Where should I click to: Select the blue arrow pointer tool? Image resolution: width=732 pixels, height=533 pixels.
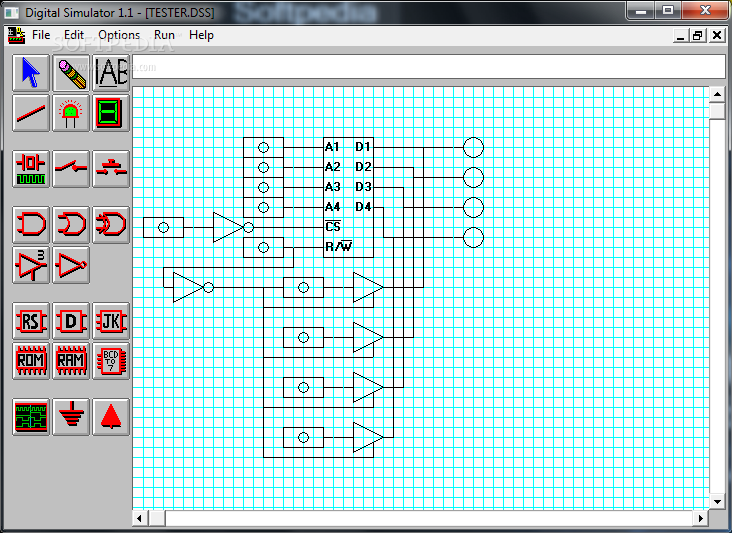(x=31, y=73)
